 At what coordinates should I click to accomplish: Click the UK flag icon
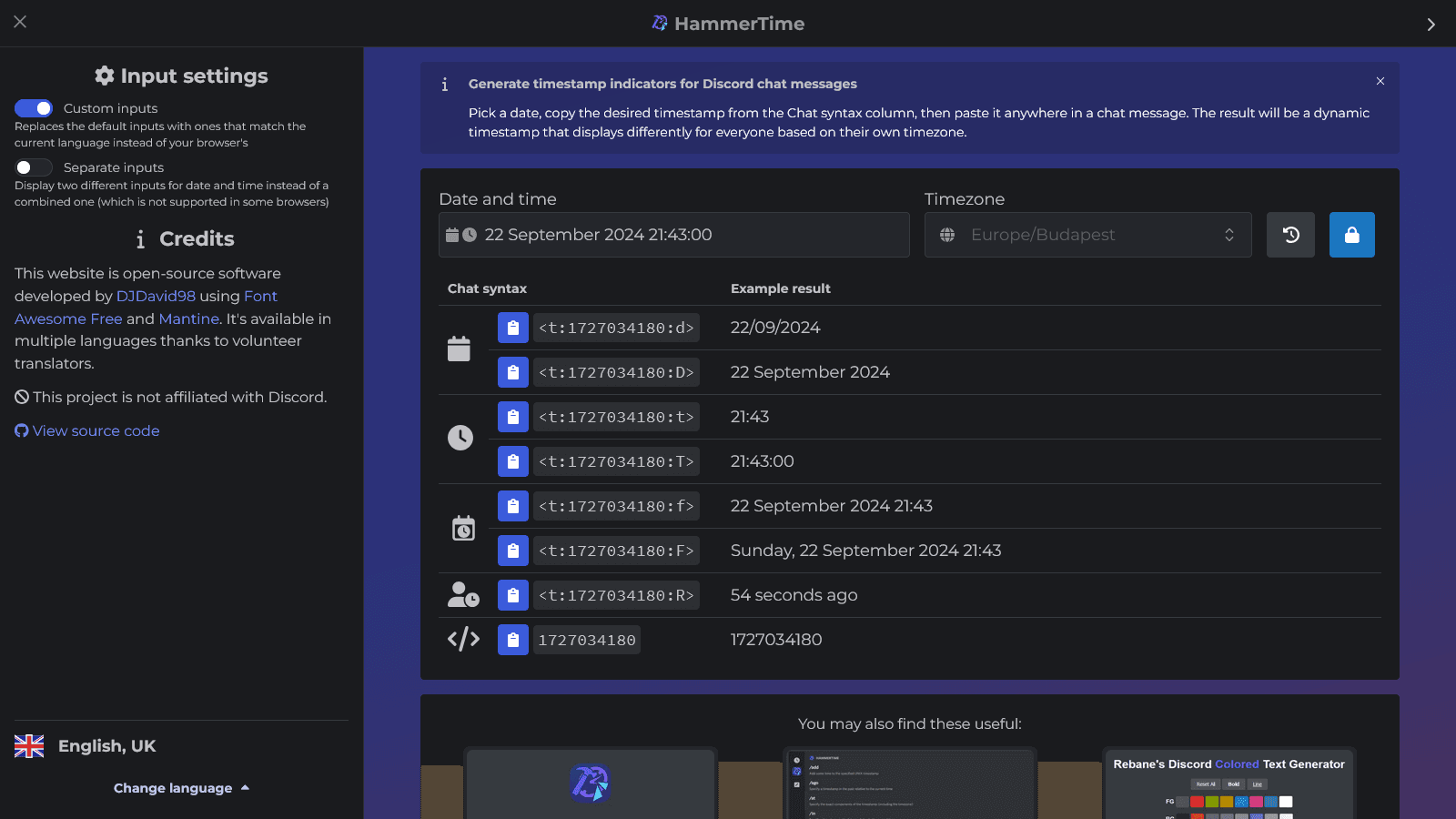coord(30,745)
